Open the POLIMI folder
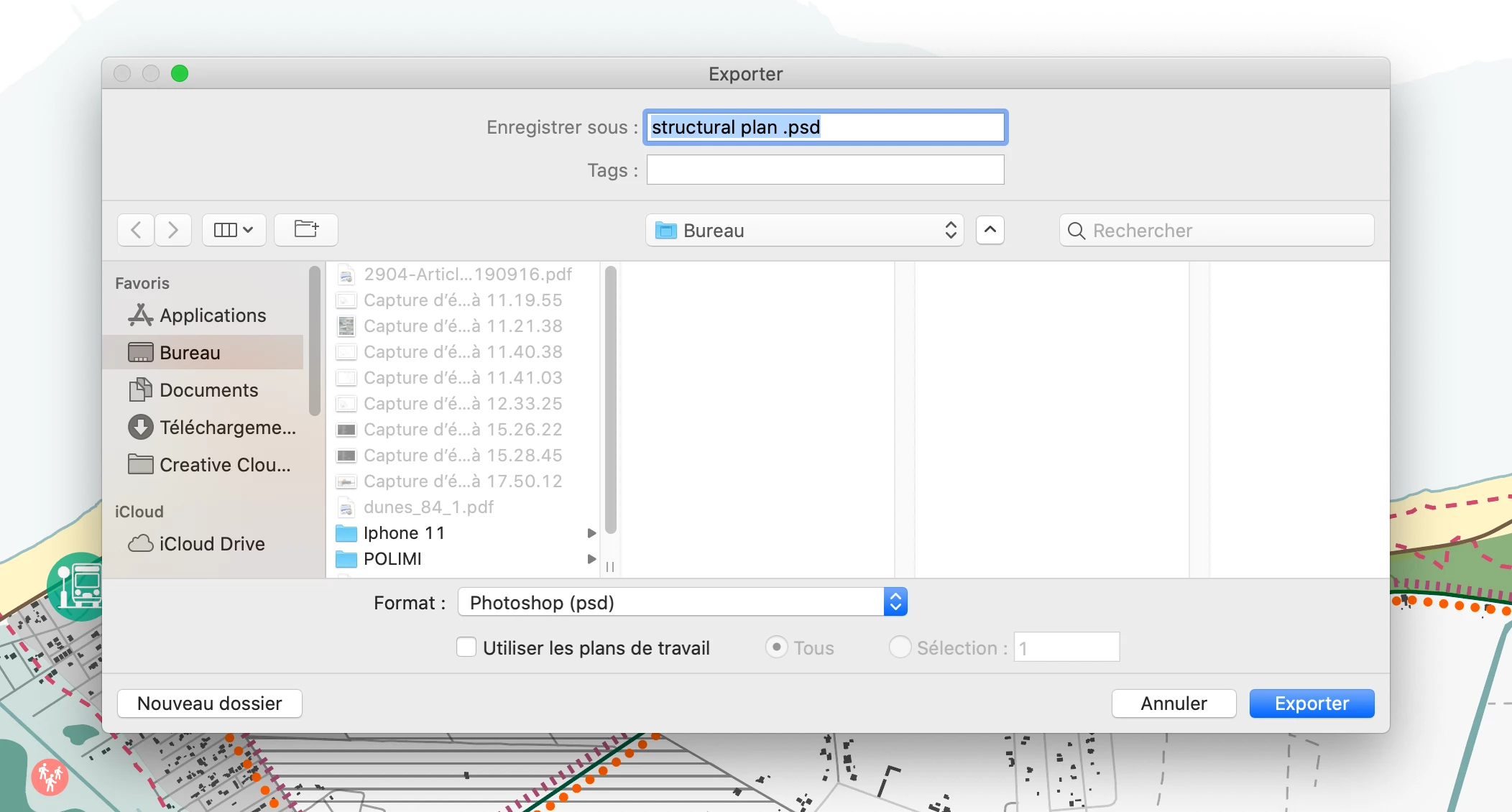Screen dimensions: 1512x812 pyautogui.click(x=392, y=559)
